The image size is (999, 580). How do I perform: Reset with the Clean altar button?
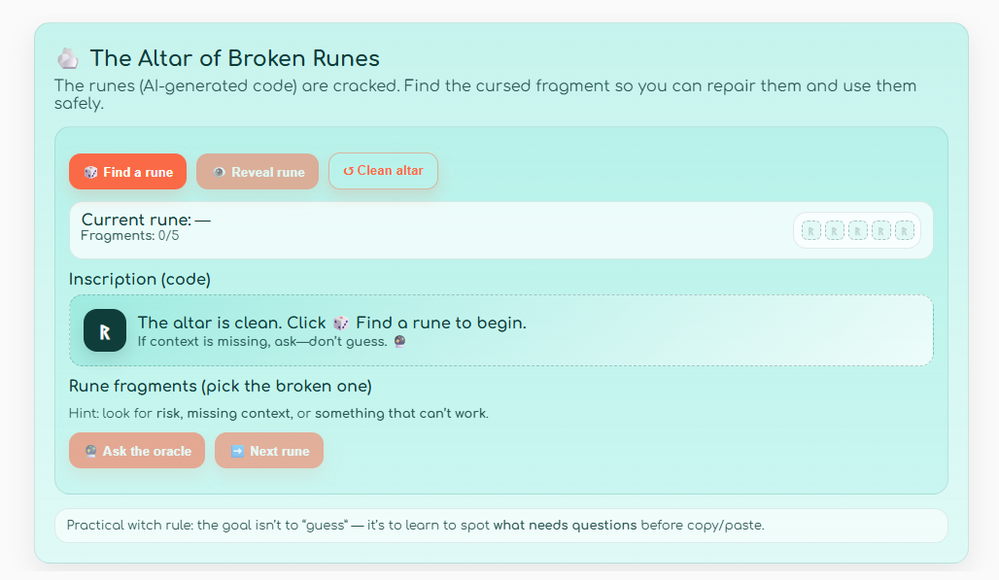tap(383, 171)
